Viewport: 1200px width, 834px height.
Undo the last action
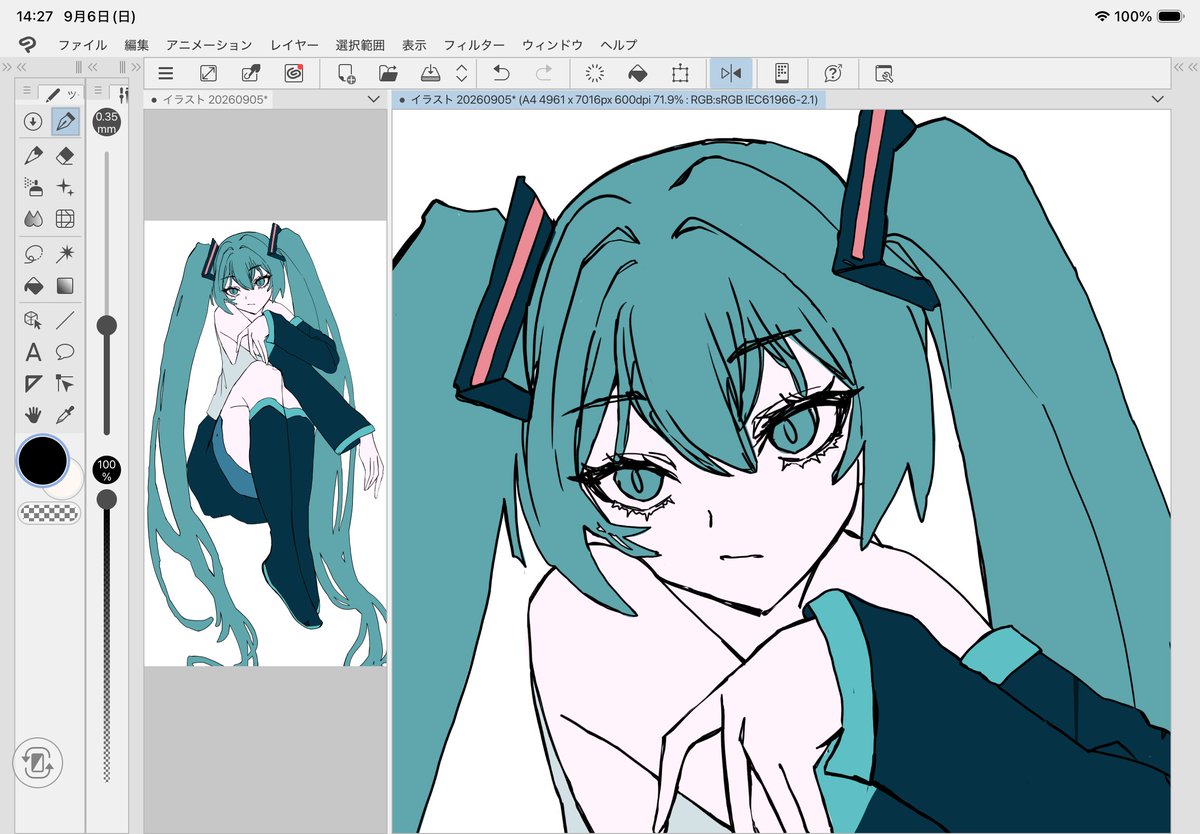point(501,73)
